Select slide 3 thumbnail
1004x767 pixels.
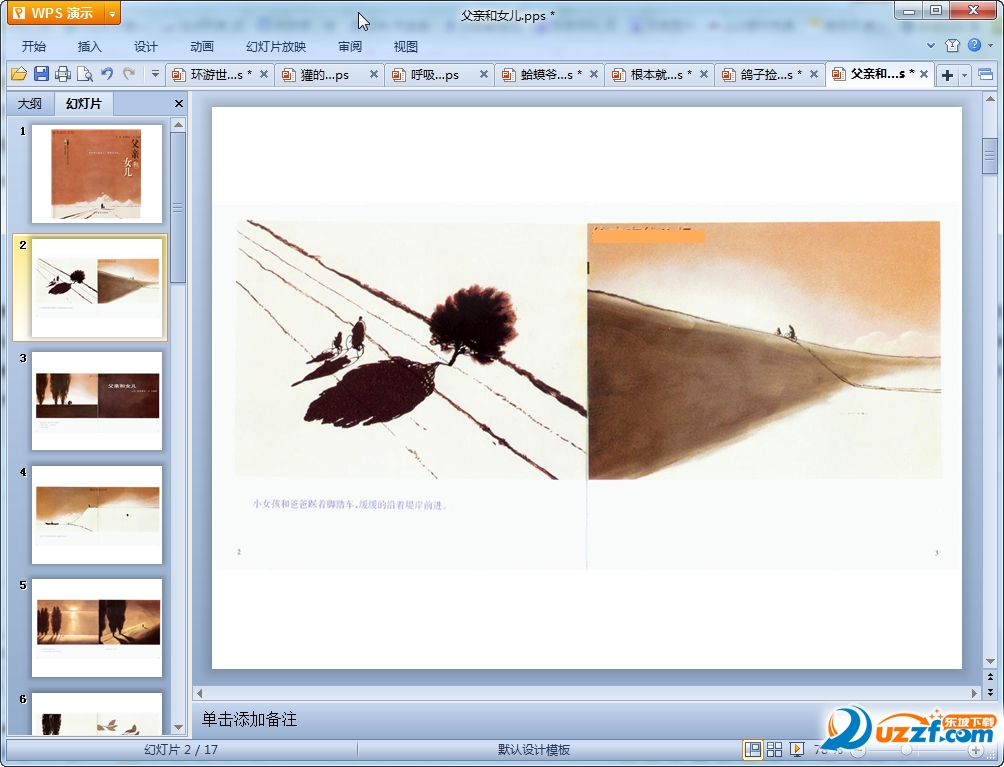click(97, 401)
